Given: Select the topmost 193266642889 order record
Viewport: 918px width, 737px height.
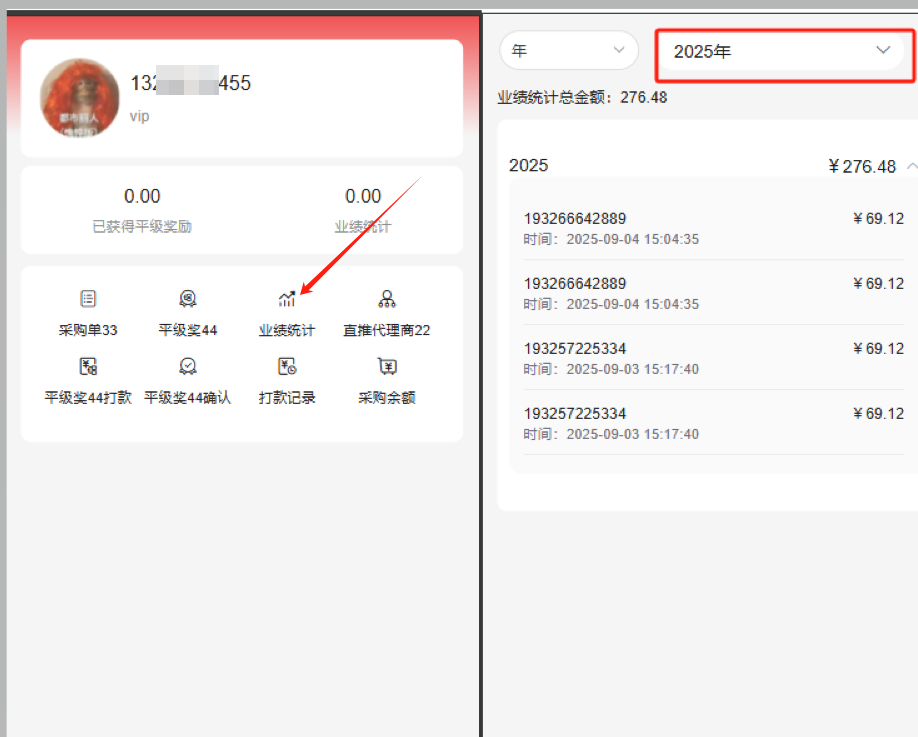Looking at the screenshot, I should click(x=713, y=228).
